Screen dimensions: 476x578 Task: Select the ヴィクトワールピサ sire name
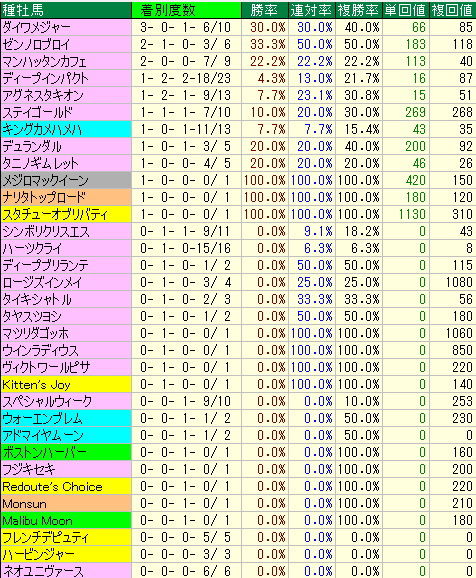[46, 367]
